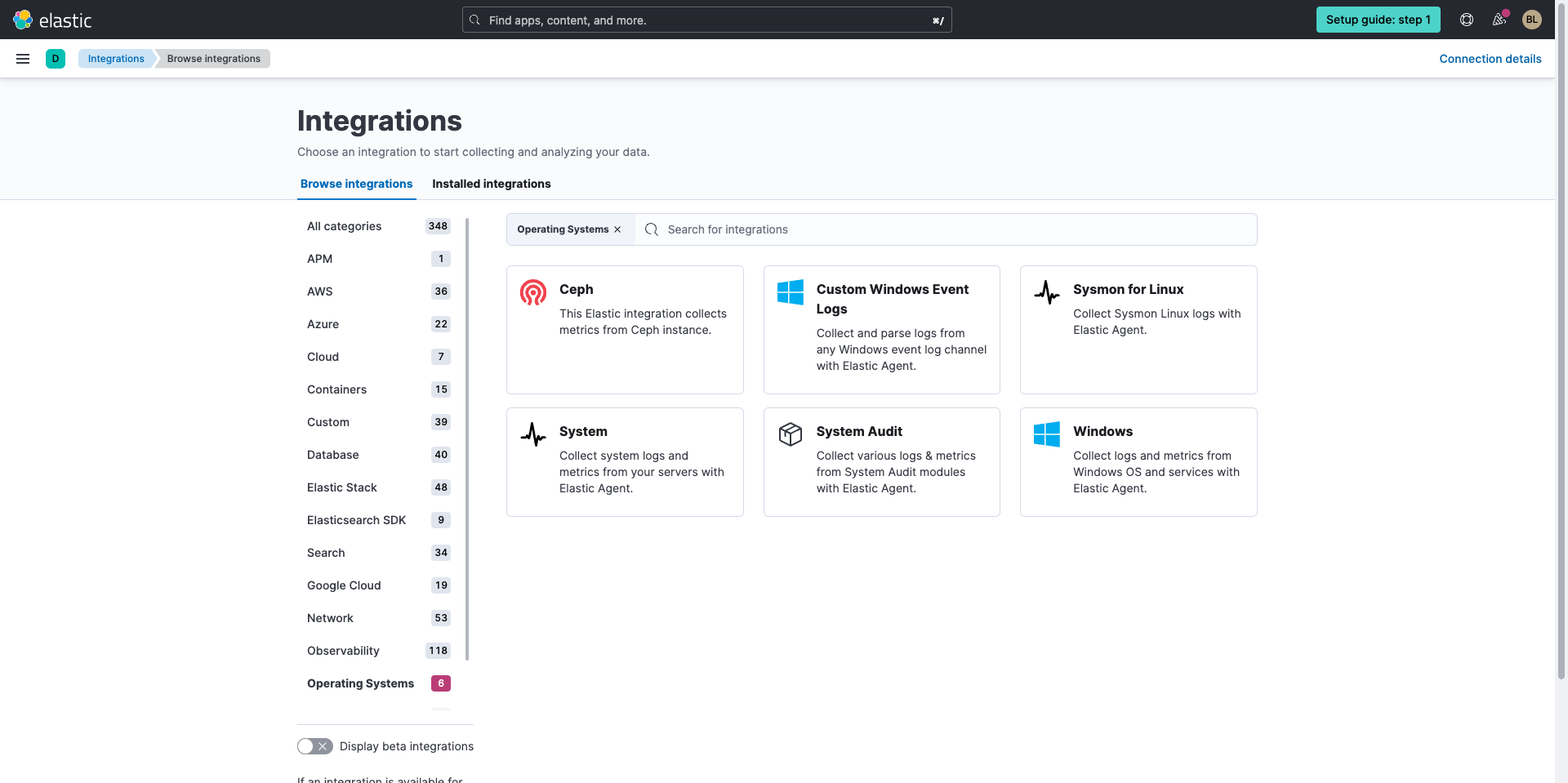Click the Elastic logo
This screenshot has height=783, width=1568.
tap(52, 20)
